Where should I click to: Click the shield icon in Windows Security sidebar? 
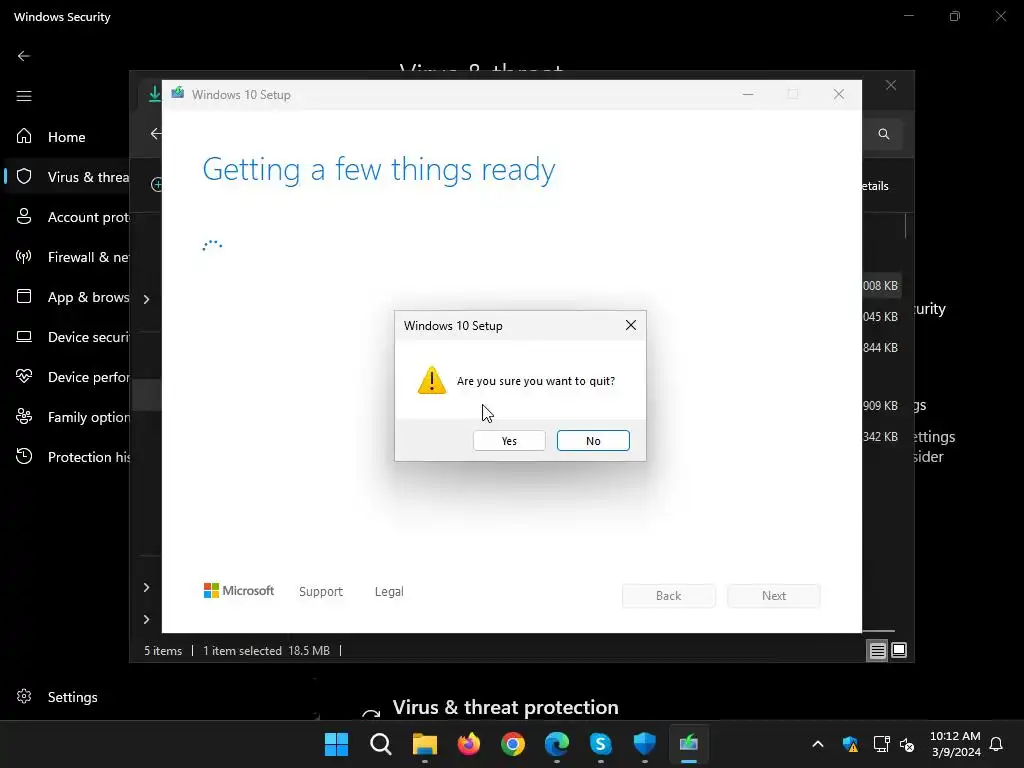24,176
